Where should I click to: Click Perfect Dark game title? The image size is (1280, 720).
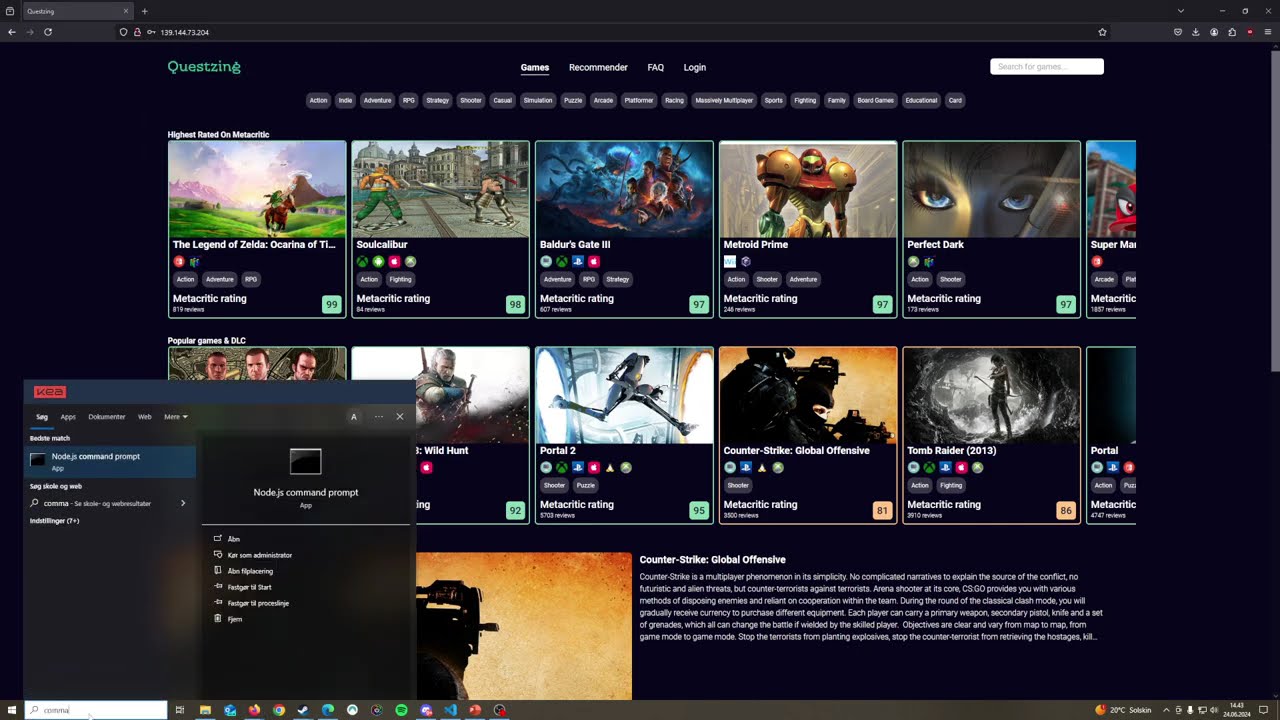[936, 244]
